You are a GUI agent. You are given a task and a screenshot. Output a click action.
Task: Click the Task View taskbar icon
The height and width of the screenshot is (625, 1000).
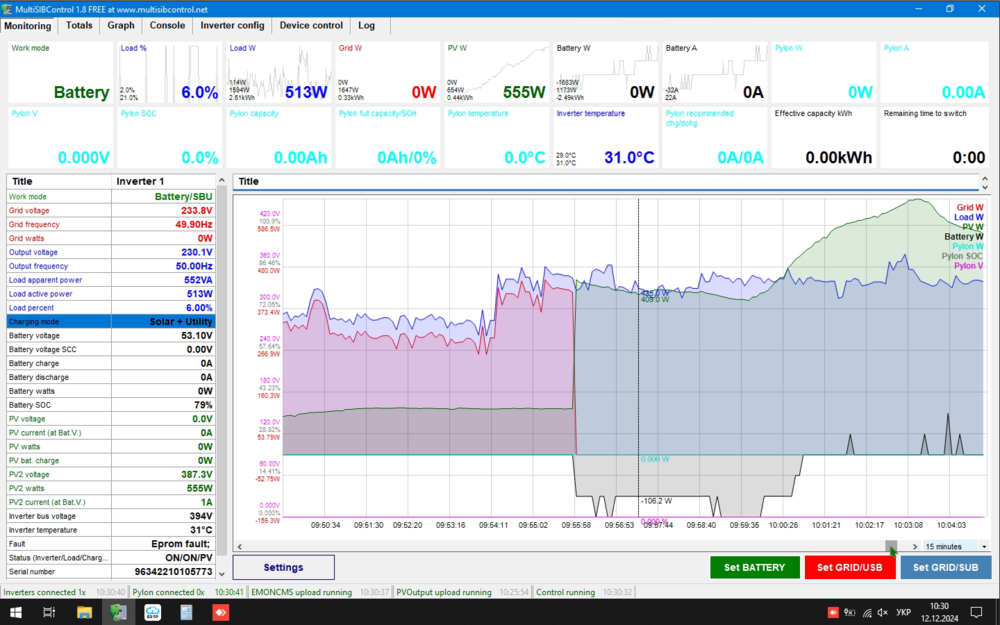click(x=49, y=611)
